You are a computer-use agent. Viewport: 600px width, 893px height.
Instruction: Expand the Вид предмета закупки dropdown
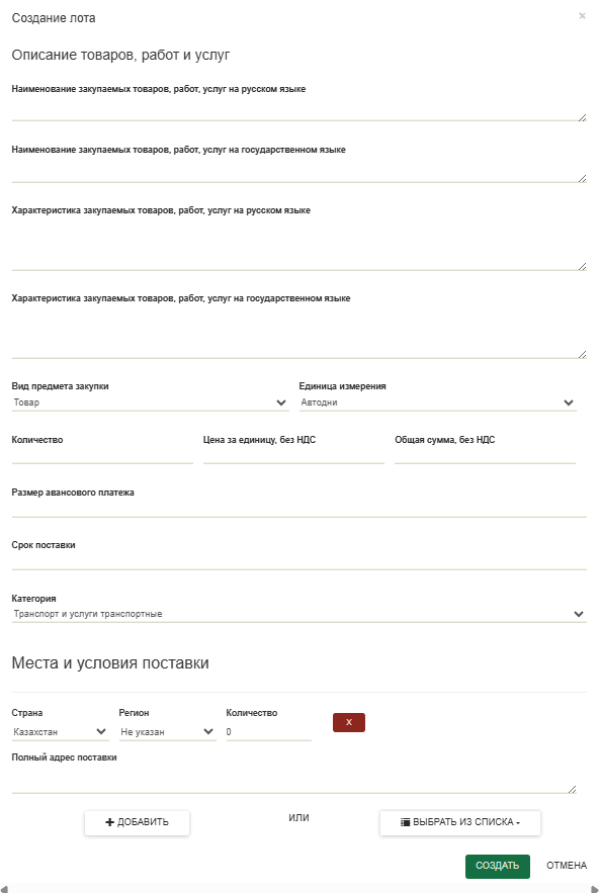tap(150, 403)
